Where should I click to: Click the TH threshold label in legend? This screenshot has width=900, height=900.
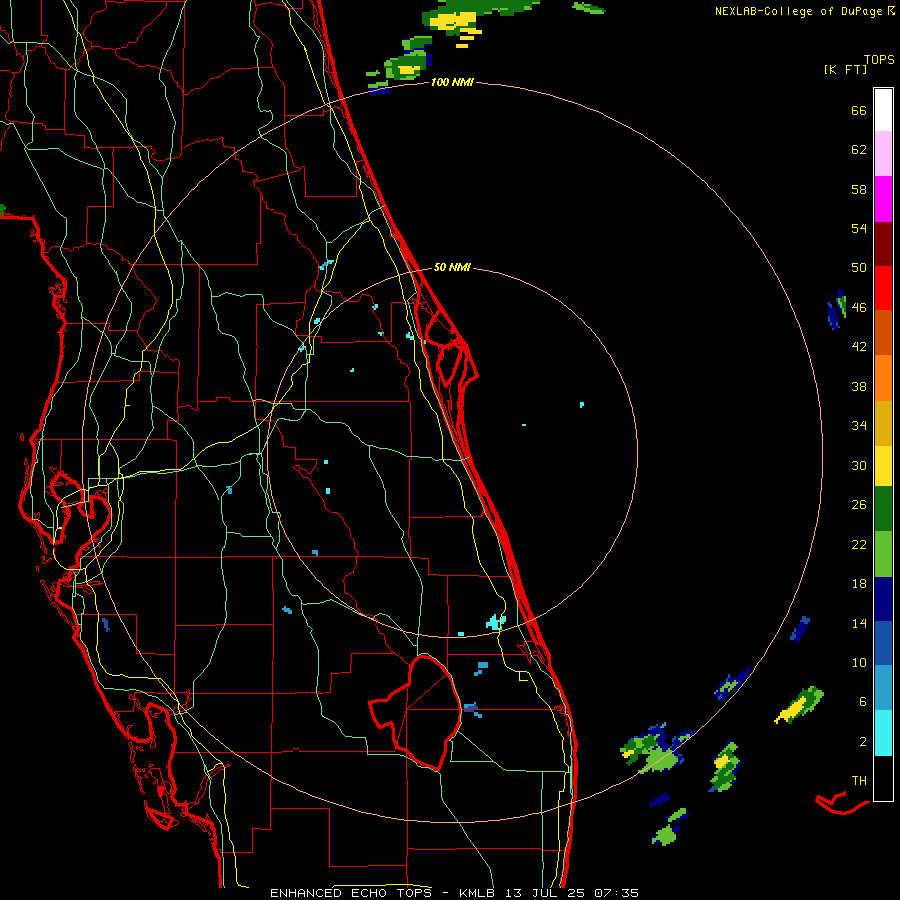859,781
